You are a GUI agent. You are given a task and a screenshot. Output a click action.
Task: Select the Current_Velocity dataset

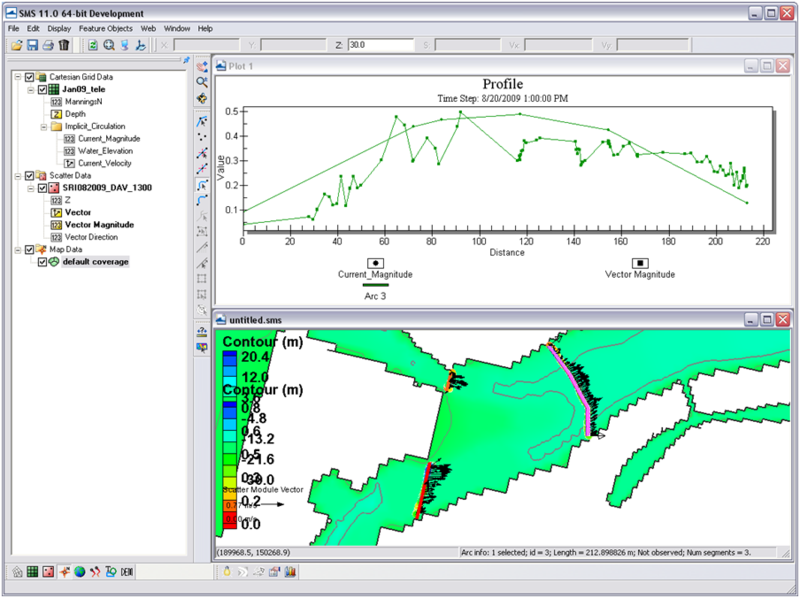[105, 163]
